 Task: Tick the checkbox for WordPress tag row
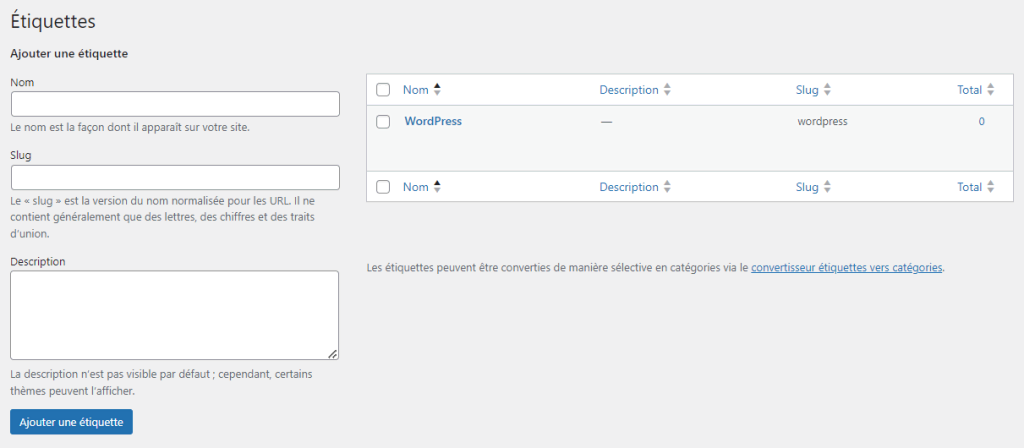(x=383, y=122)
